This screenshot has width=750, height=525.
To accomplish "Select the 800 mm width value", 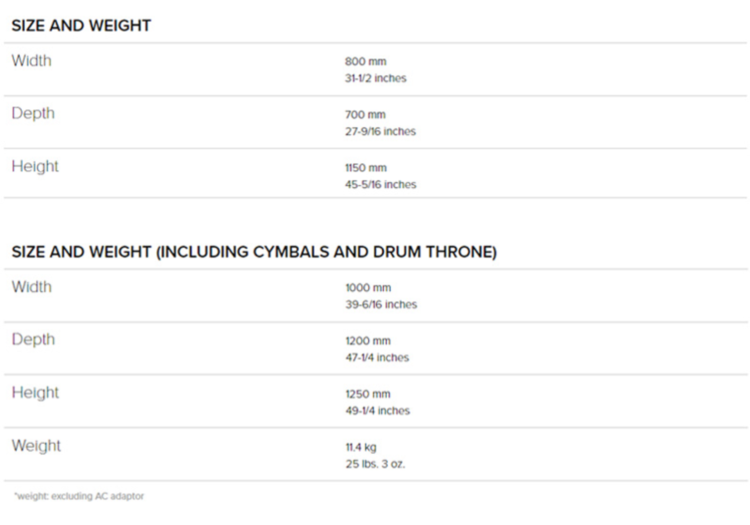I will pyautogui.click(x=365, y=62).
